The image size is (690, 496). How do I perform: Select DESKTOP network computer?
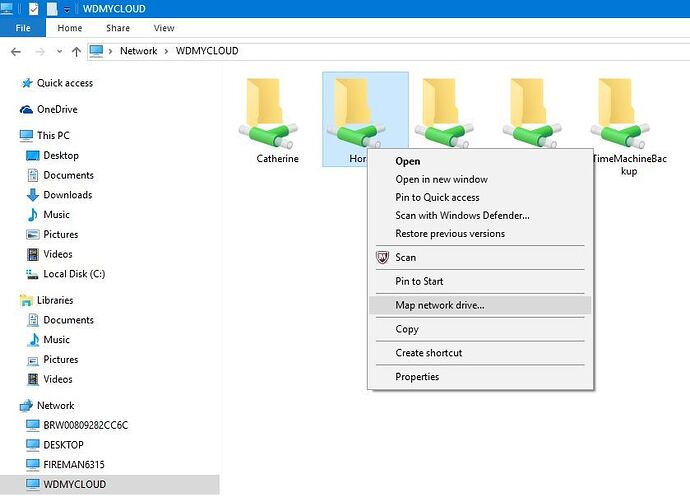click(63, 445)
